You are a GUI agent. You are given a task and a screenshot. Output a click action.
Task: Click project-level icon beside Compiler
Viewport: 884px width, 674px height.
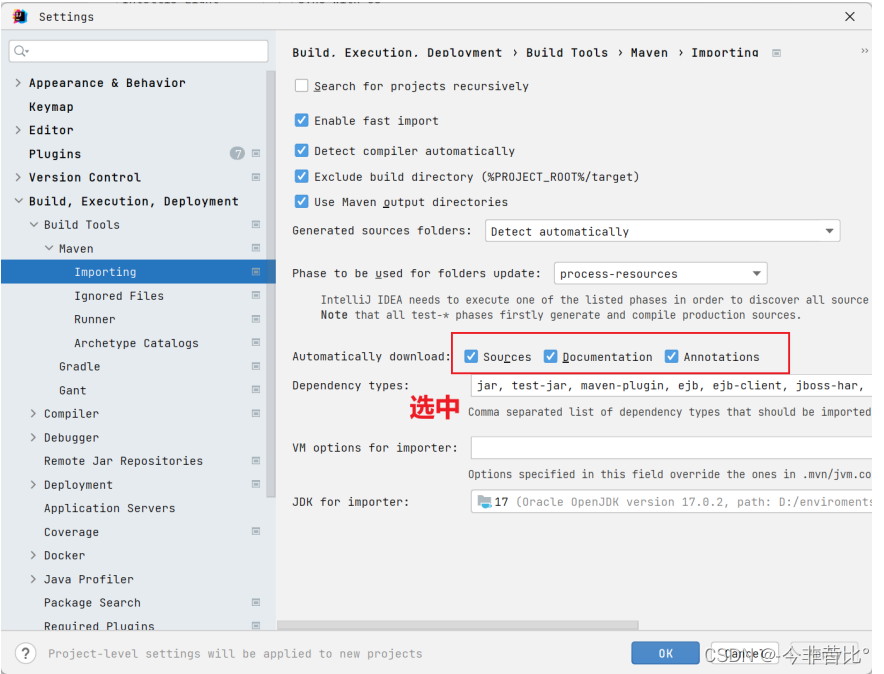pos(256,414)
